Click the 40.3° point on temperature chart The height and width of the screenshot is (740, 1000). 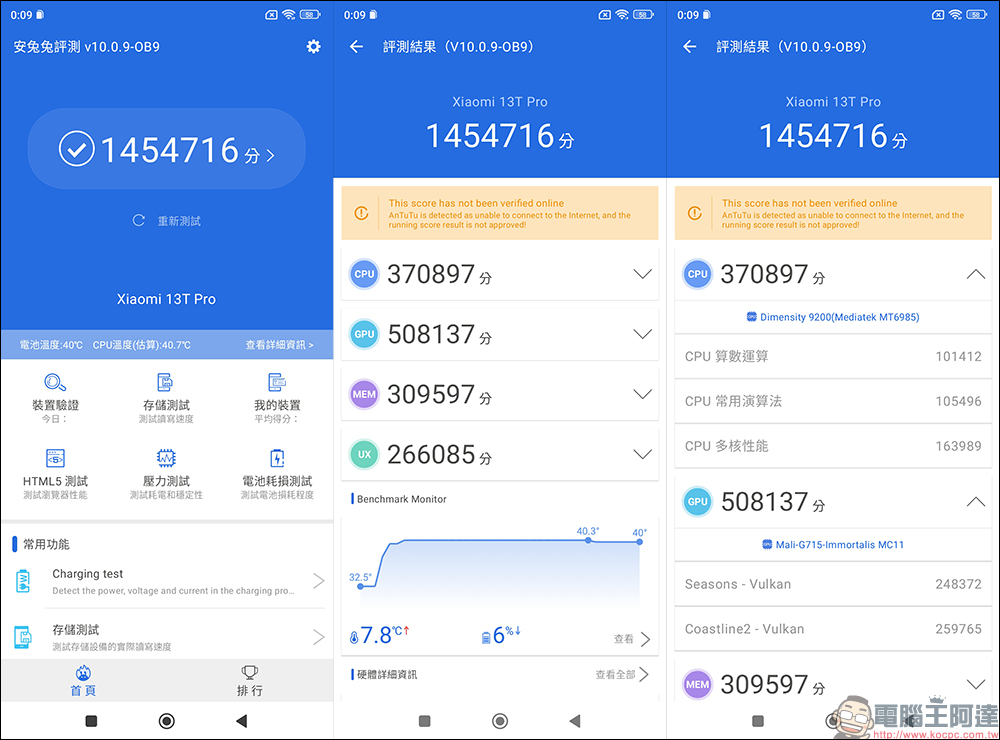[588, 540]
